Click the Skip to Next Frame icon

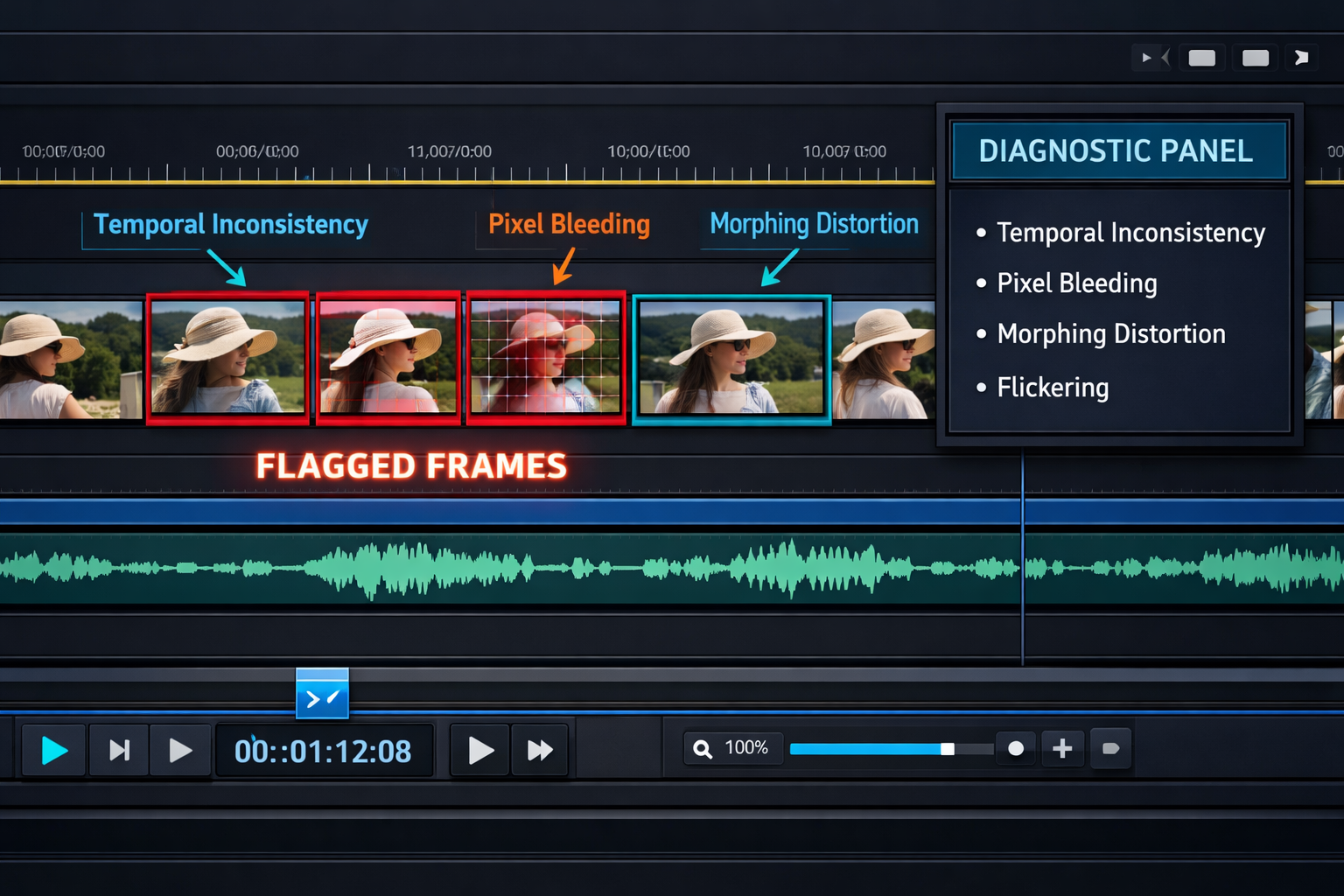(x=118, y=749)
